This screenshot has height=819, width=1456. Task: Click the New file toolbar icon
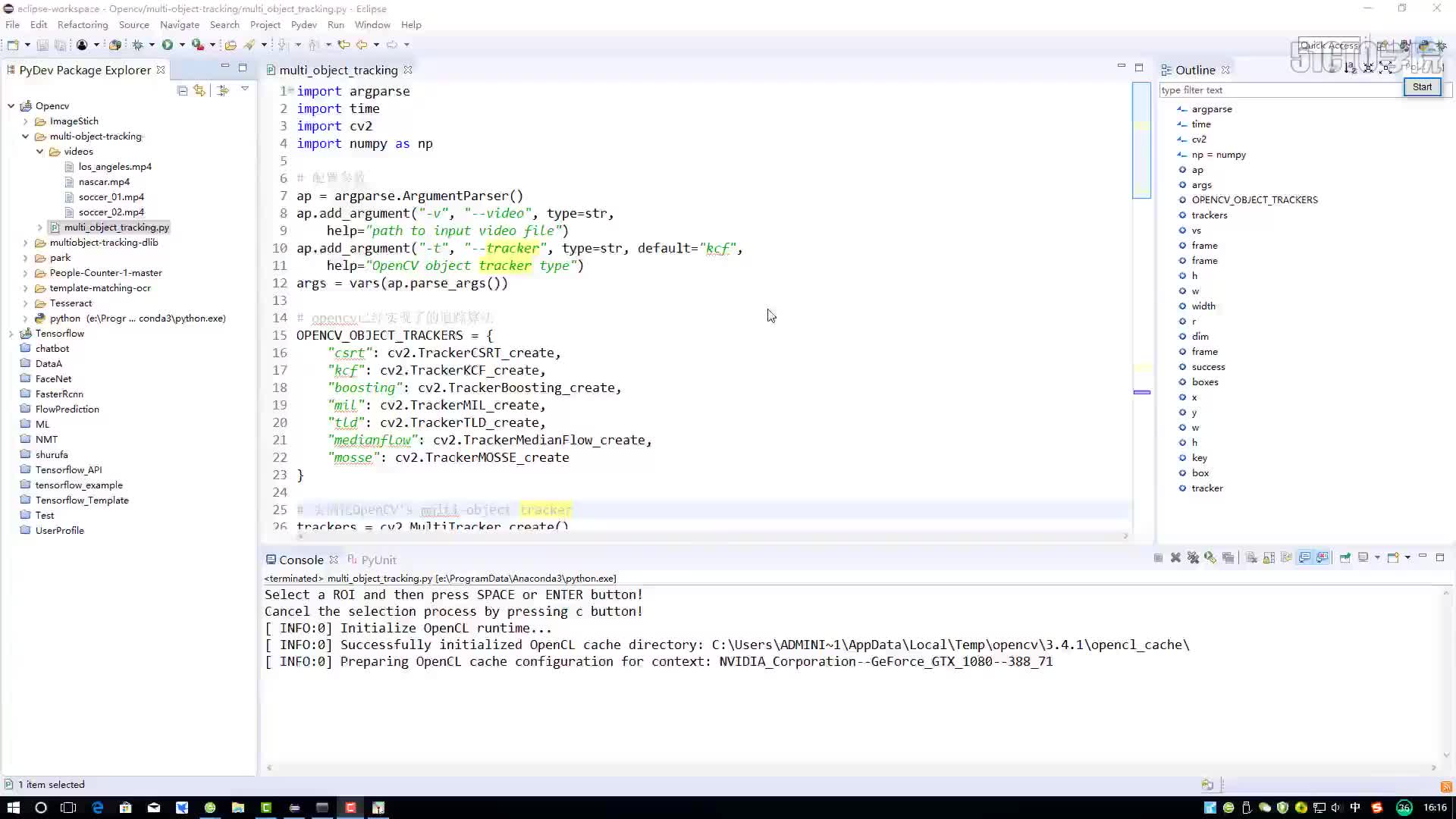pos(13,45)
